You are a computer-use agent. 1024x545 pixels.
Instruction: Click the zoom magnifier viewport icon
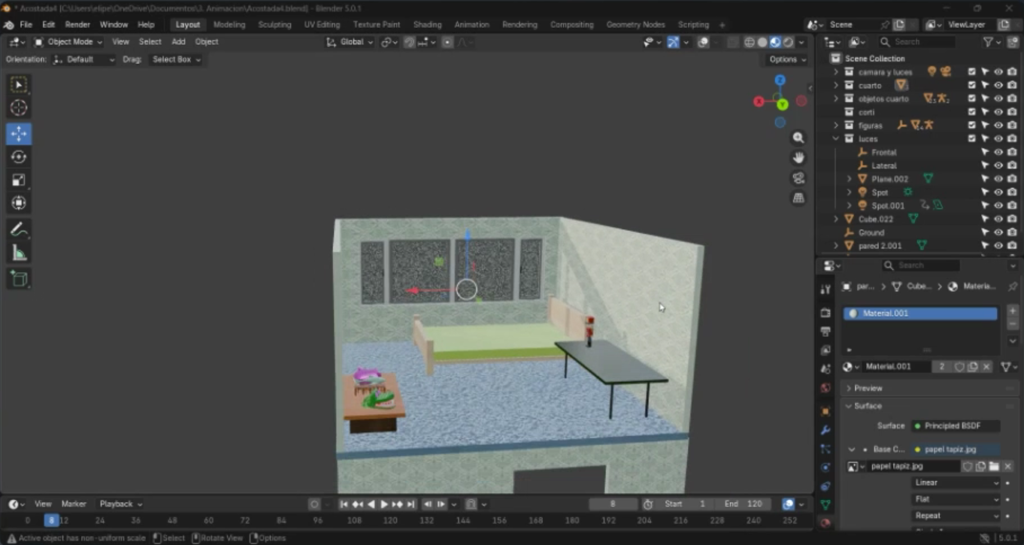(x=798, y=138)
